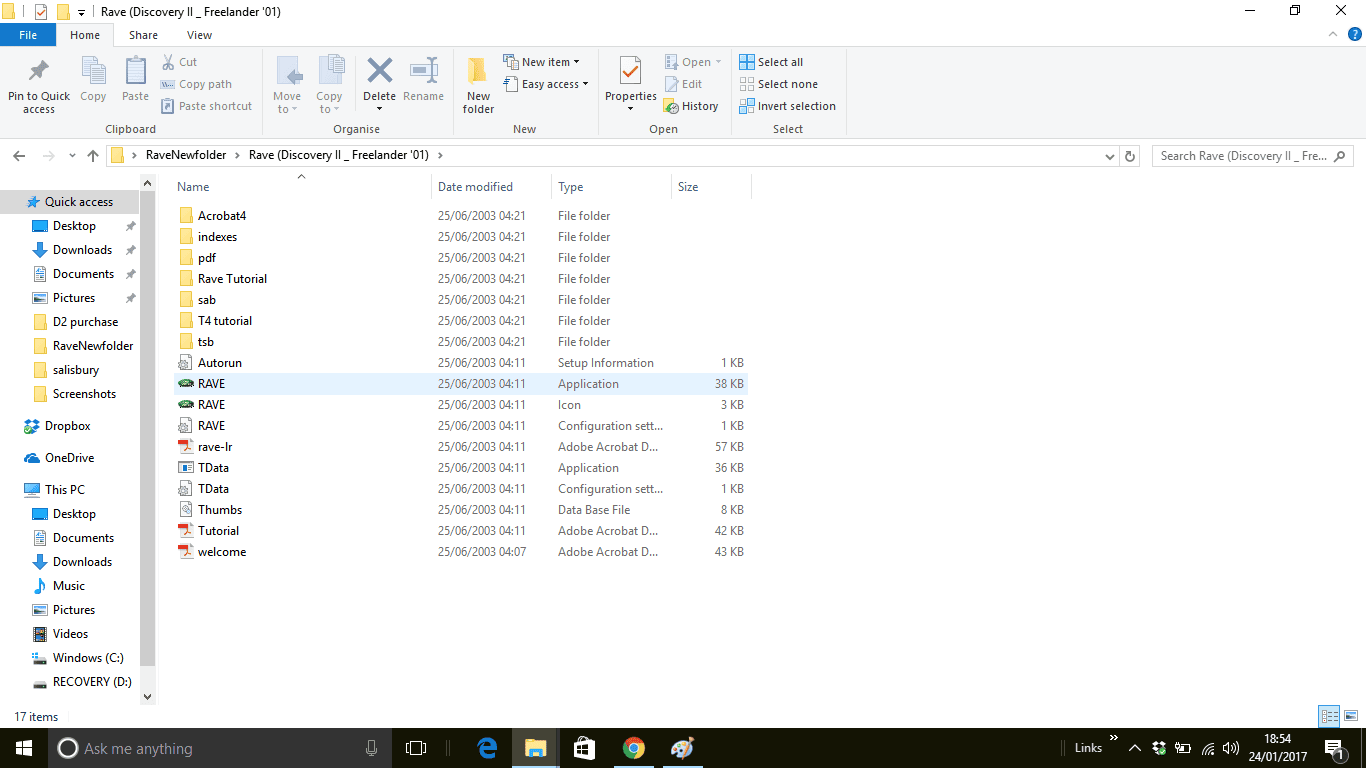Create a New folder
The image size is (1366, 768).
click(x=478, y=86)
